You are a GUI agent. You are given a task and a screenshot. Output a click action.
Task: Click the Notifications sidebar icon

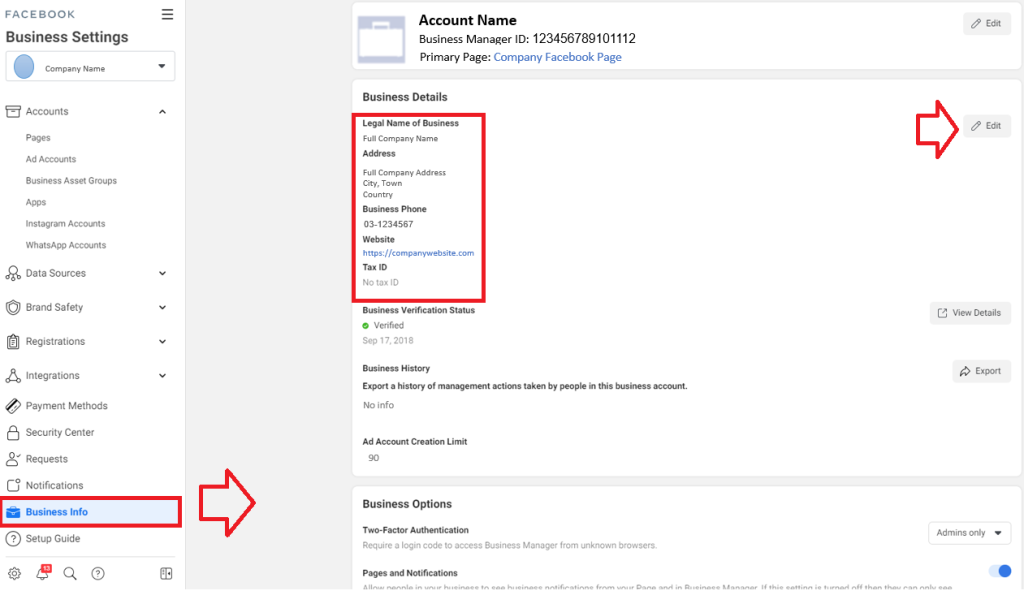tap(13, 485)
